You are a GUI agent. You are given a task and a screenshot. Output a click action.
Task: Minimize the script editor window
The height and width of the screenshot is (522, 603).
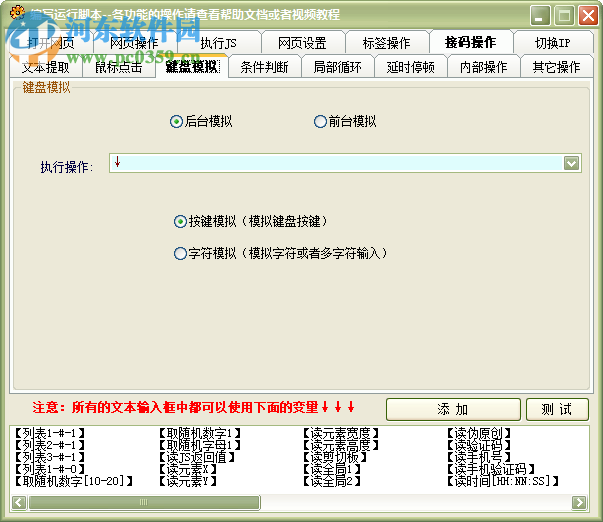[540, 16]
